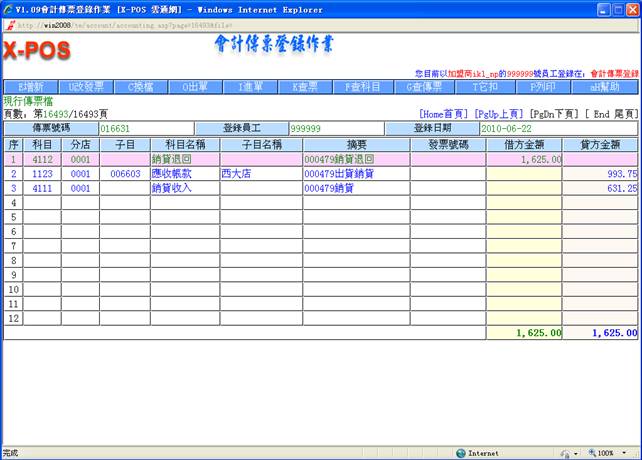Viewport: 642px width, 460px height.
Task: Click the 登錄日期 field showing 2010-06-22
Action: (x=558, y=128)
